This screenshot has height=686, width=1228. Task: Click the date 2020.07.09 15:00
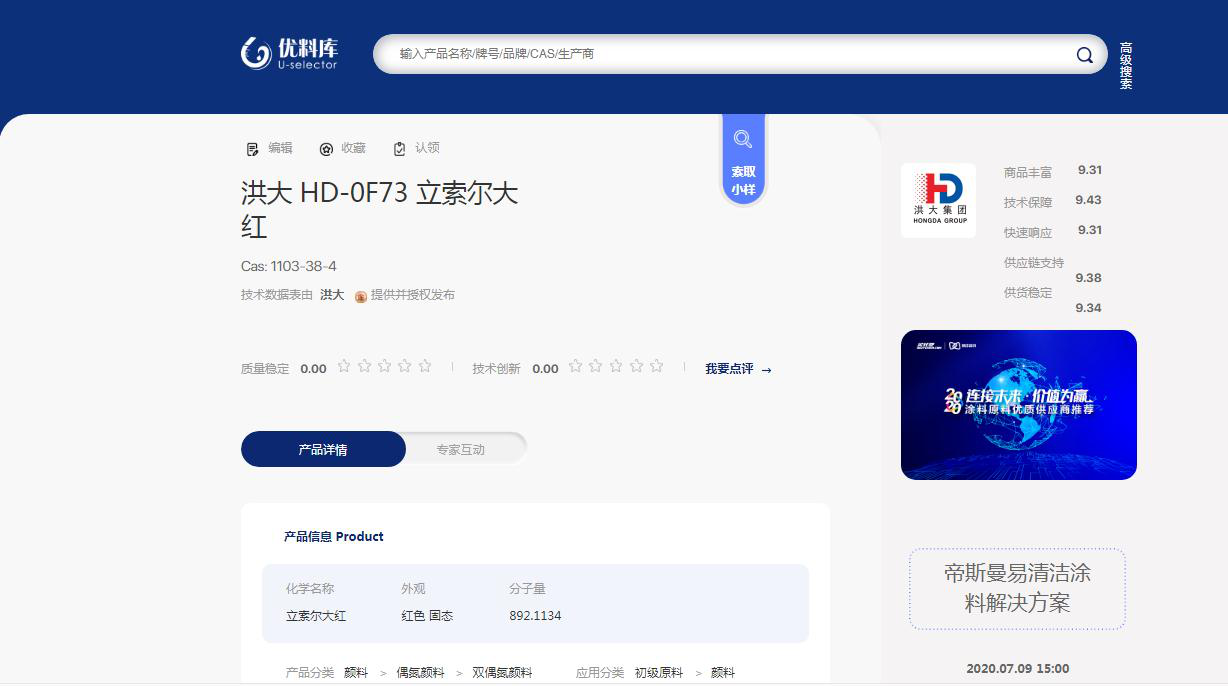tap(1018, 669)
